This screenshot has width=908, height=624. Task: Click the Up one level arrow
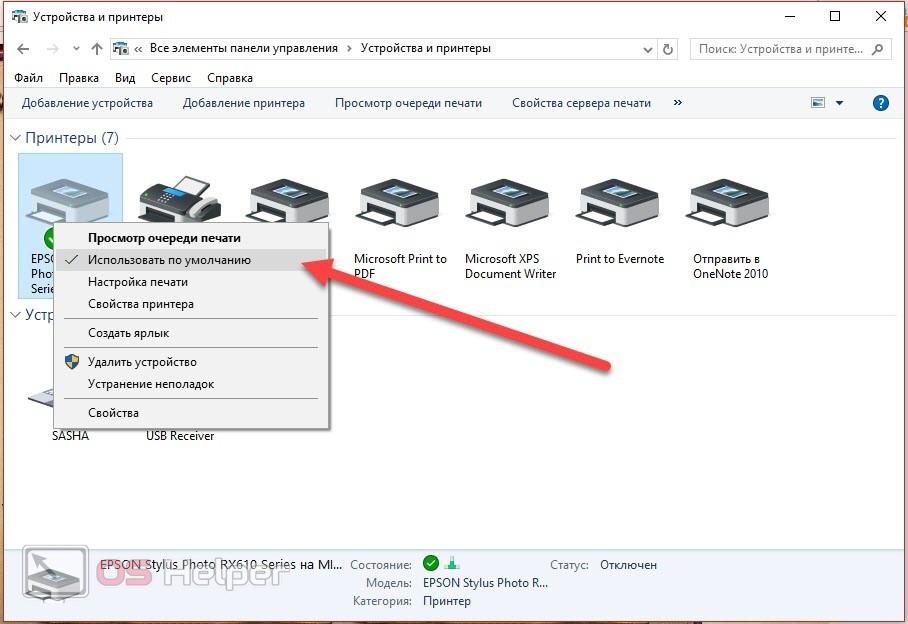pos(97,49)
